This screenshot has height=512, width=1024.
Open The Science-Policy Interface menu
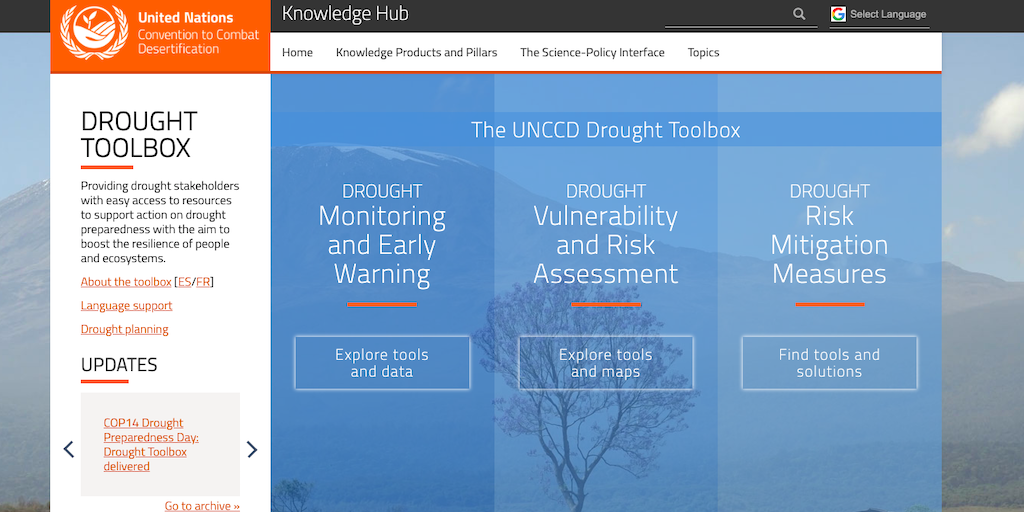click(x=592, y=52)
